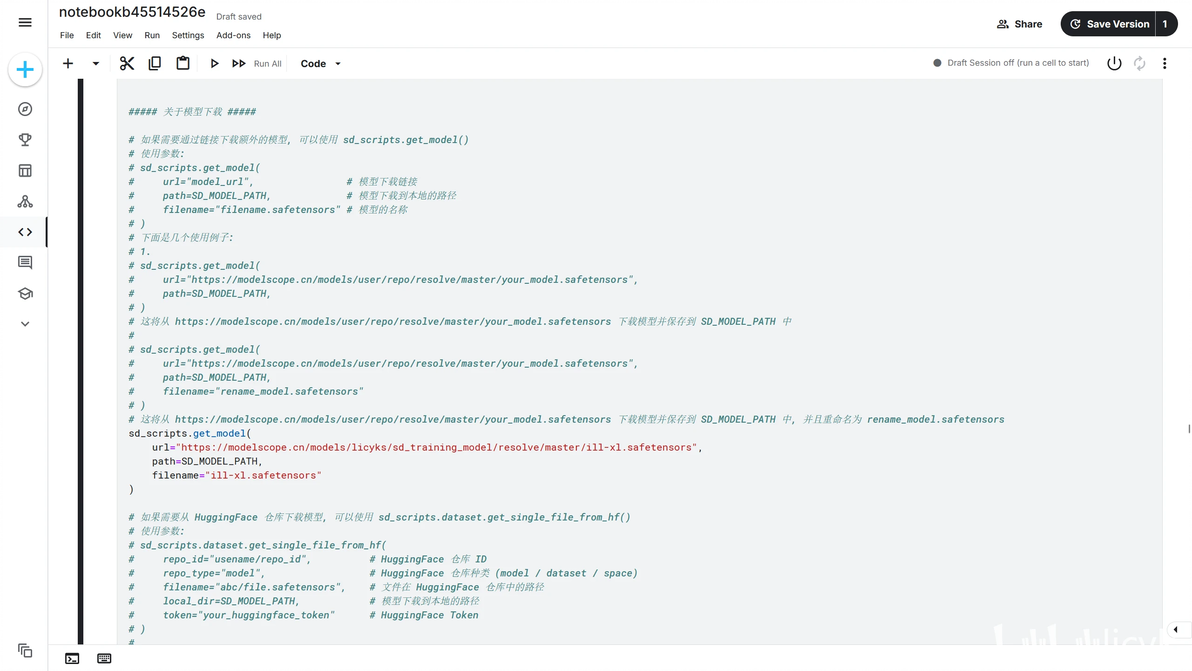Click the Save Version button
The image size is (1192, 671).
[1108, 24]
